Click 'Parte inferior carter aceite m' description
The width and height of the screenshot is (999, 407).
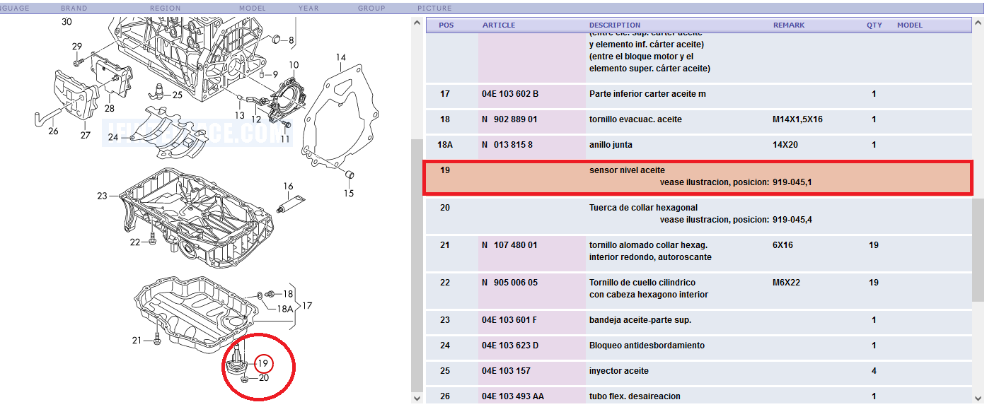pyautogui.click(x=647, y=94)
